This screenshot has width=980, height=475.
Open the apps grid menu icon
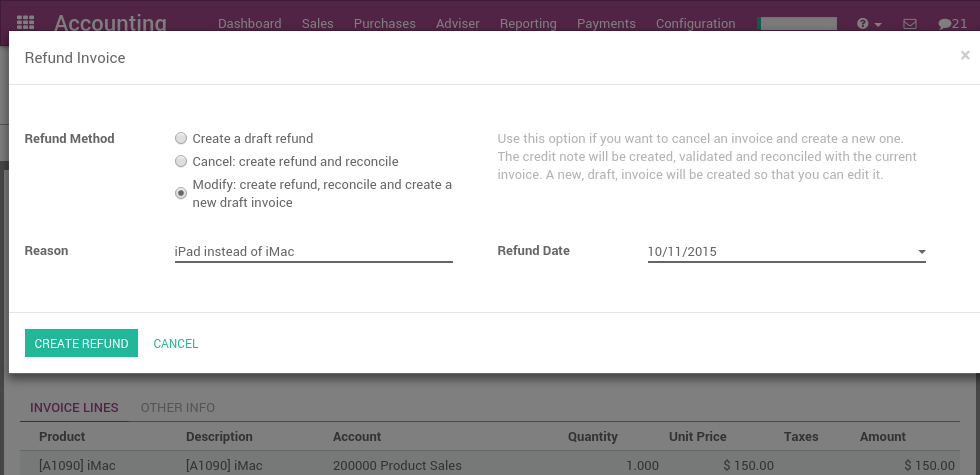26,23
